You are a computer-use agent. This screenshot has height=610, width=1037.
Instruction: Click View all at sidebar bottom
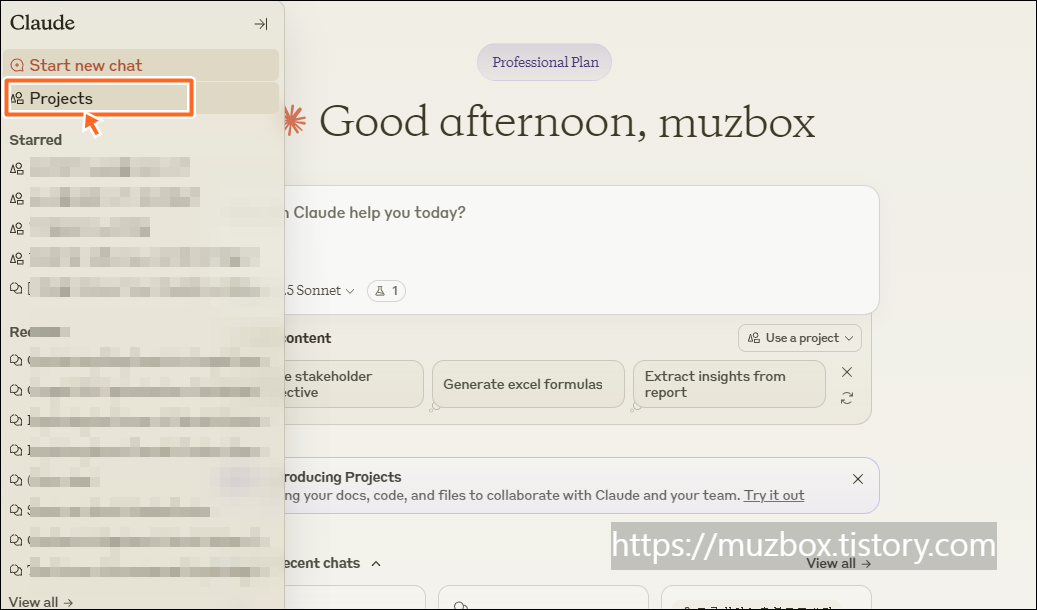point(40,602)
